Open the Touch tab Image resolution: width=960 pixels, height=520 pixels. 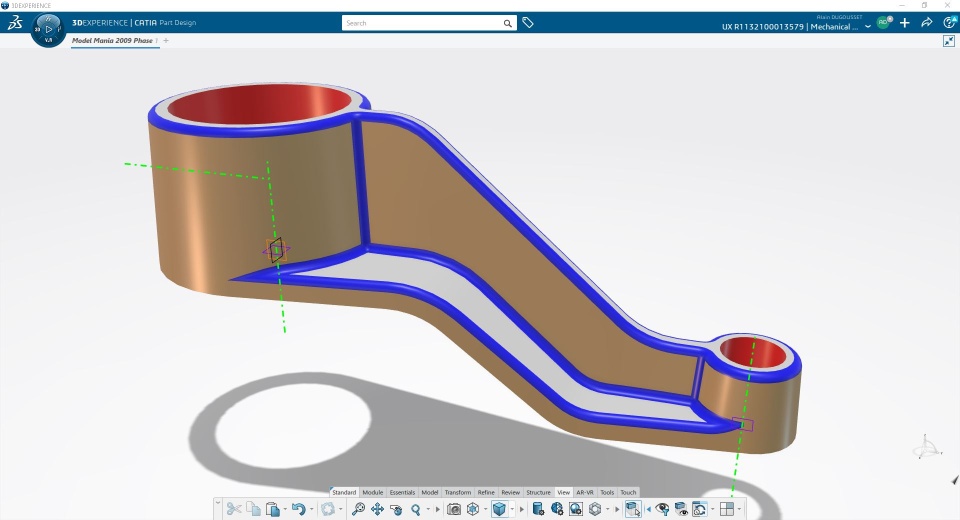point(628,492)
